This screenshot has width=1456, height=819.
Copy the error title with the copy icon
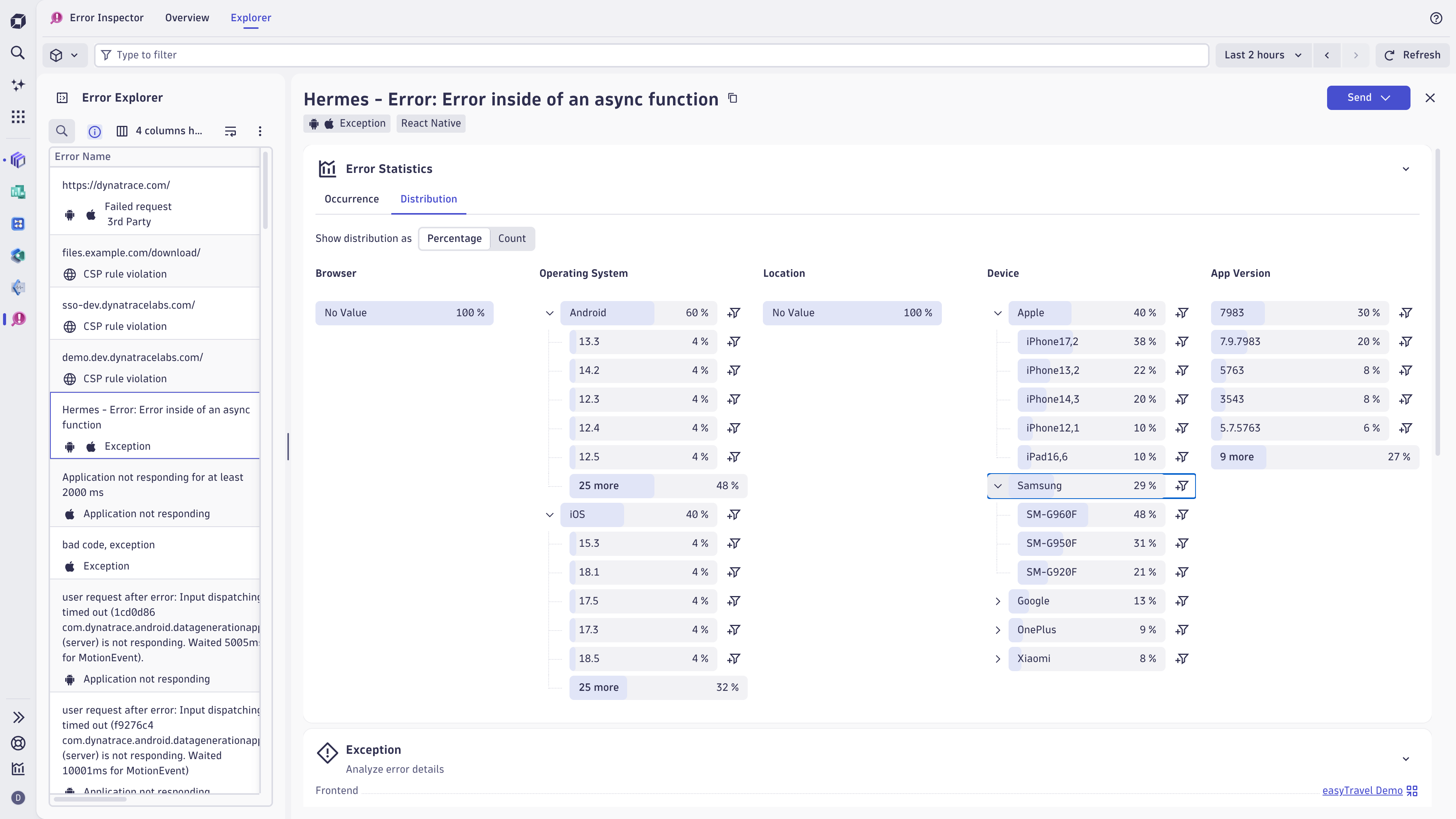pos(733,98)
